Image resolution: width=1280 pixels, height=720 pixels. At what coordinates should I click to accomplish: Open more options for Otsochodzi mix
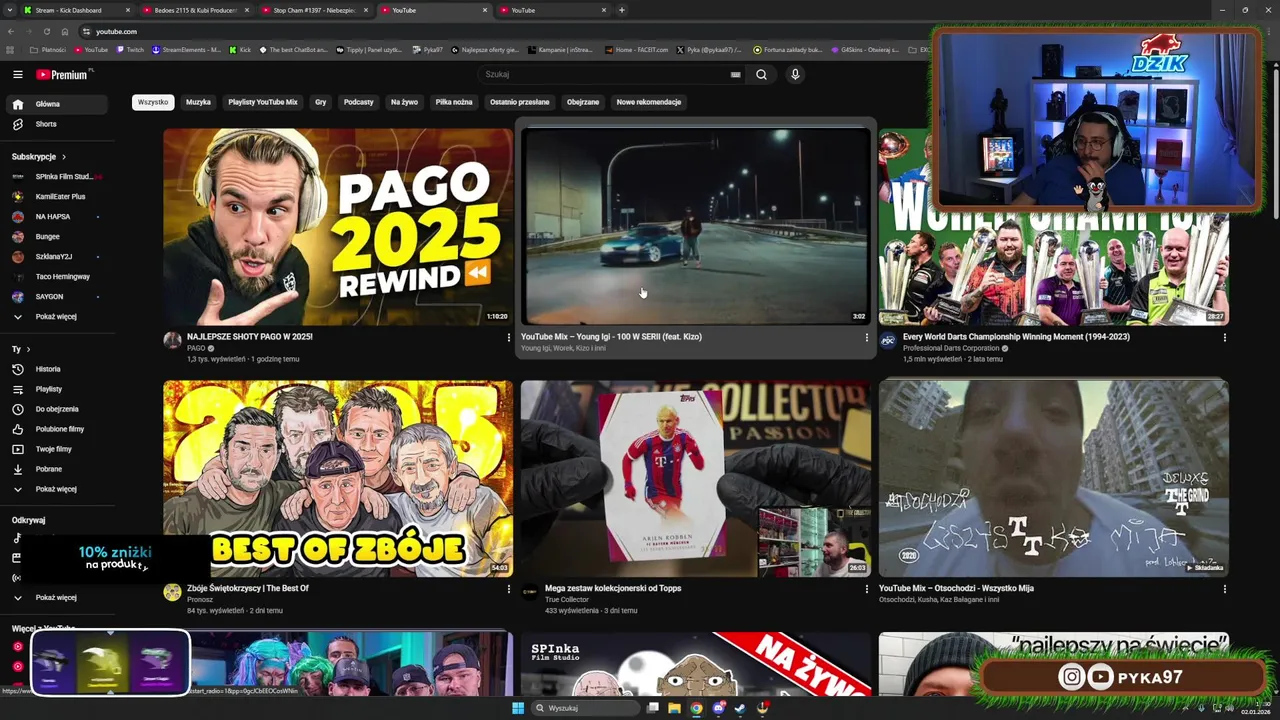point(1224,589)
